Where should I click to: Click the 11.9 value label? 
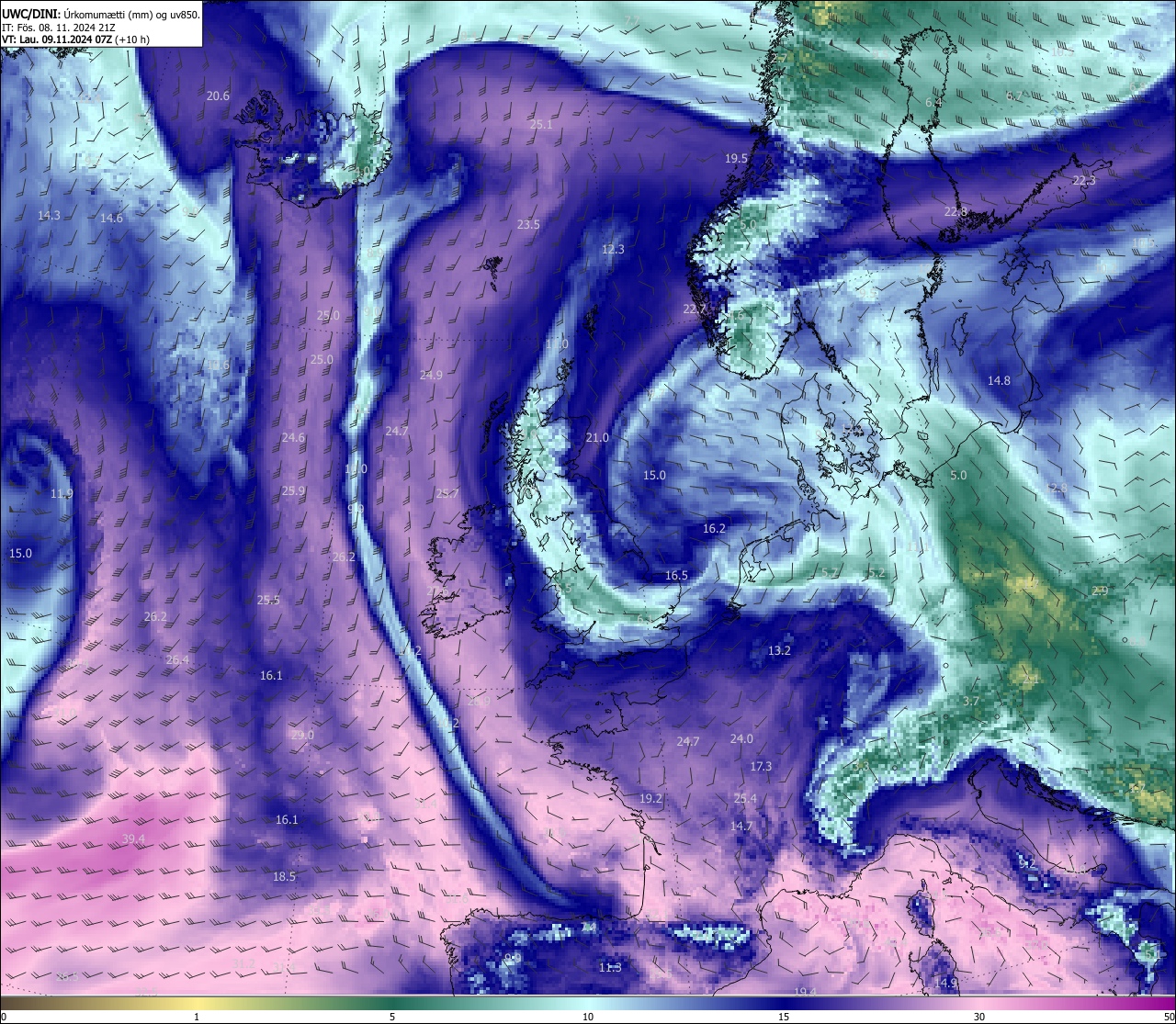click(x=62, y=493)
